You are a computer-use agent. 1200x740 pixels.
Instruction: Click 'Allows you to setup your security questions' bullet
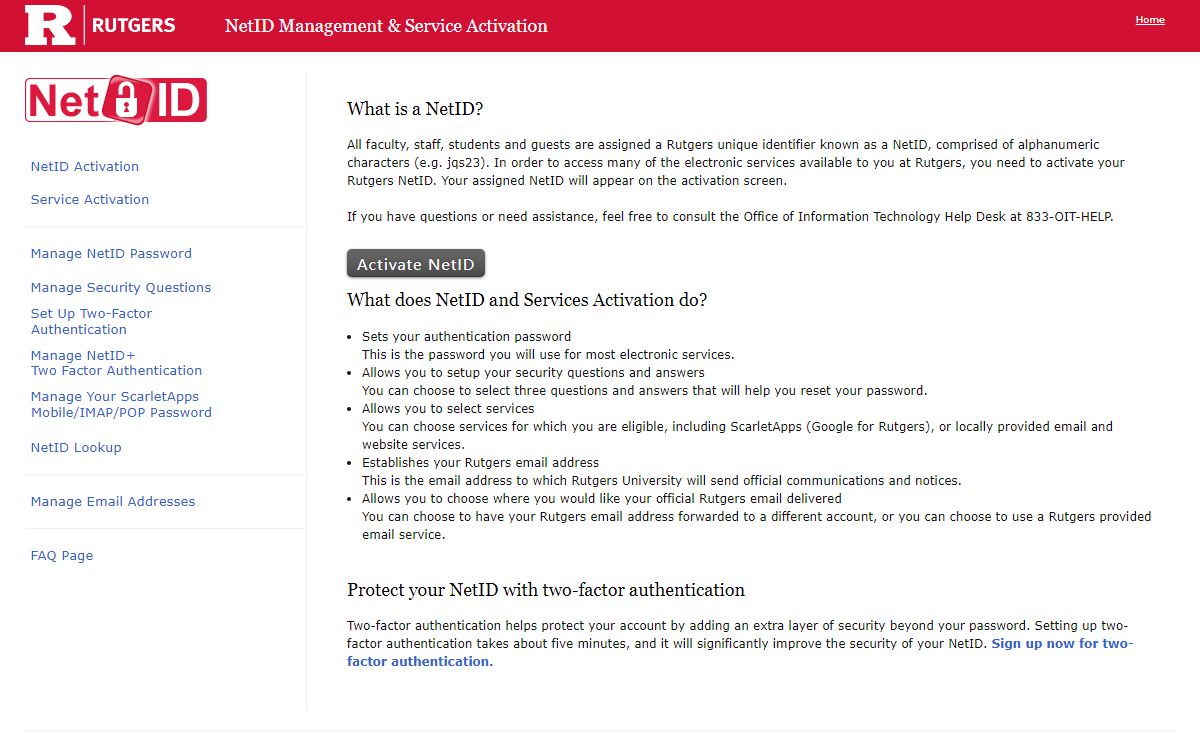pos(533,373)
